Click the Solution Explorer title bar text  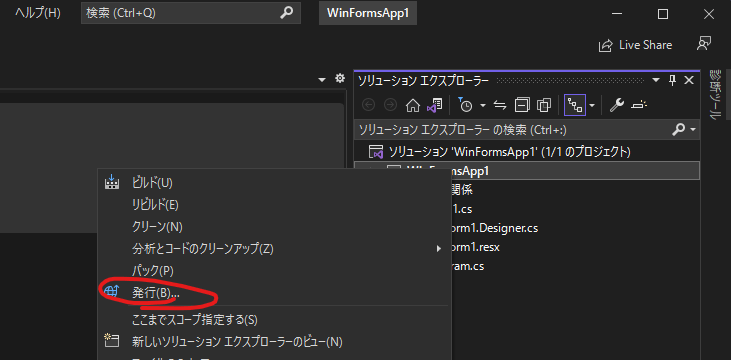423,81
